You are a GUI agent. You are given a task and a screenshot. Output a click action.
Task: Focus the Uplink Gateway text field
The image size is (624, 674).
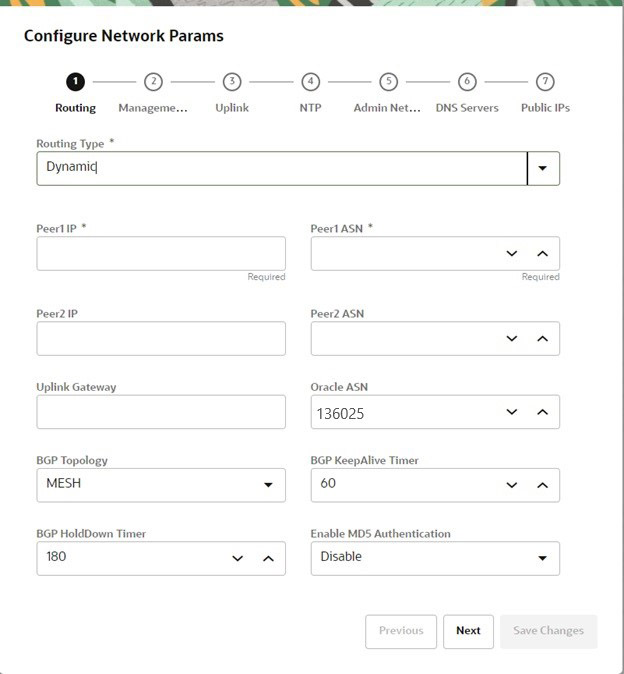click(161, 412)
